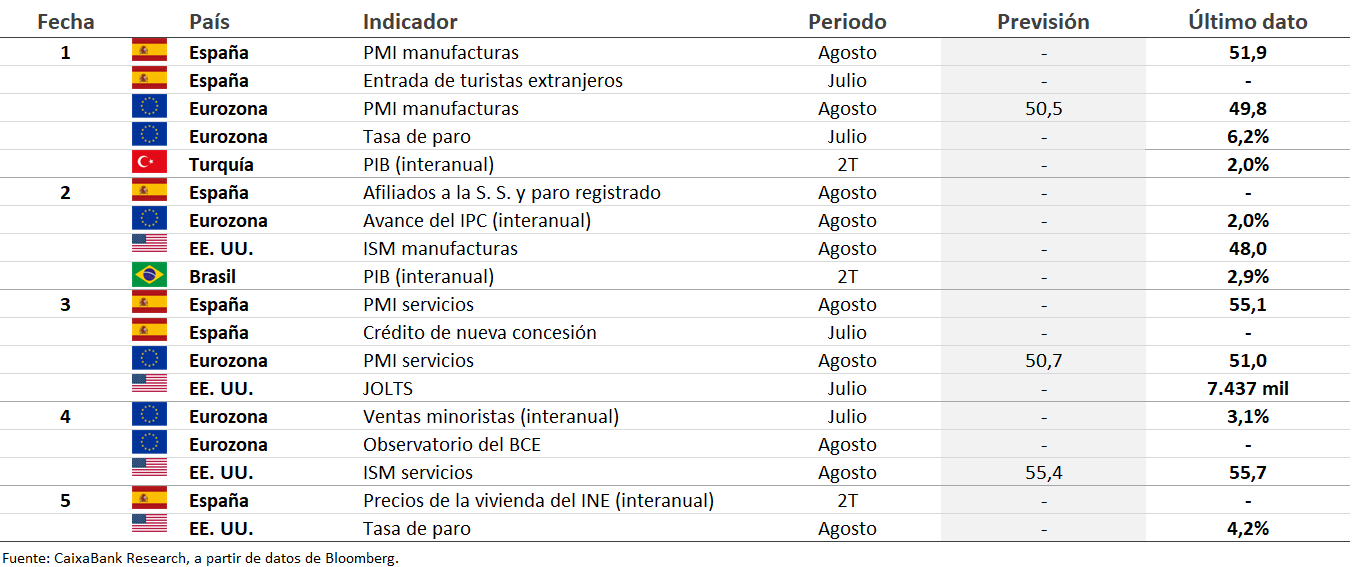Click the US flag in the JOLTS row
This screenshot has width=1362, height=567.
pos(149,388)
